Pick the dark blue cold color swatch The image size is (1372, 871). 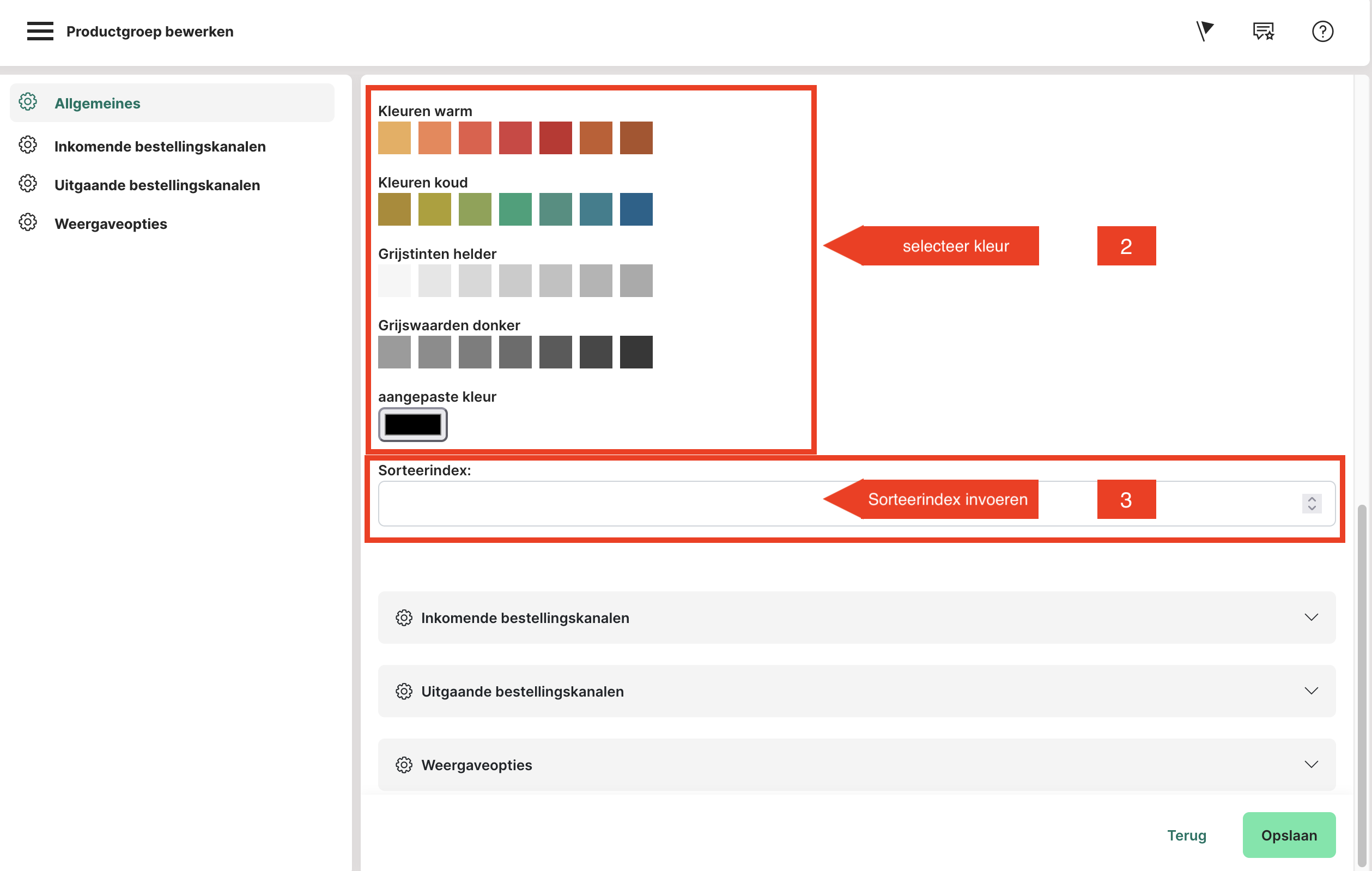tap(636, 209)
